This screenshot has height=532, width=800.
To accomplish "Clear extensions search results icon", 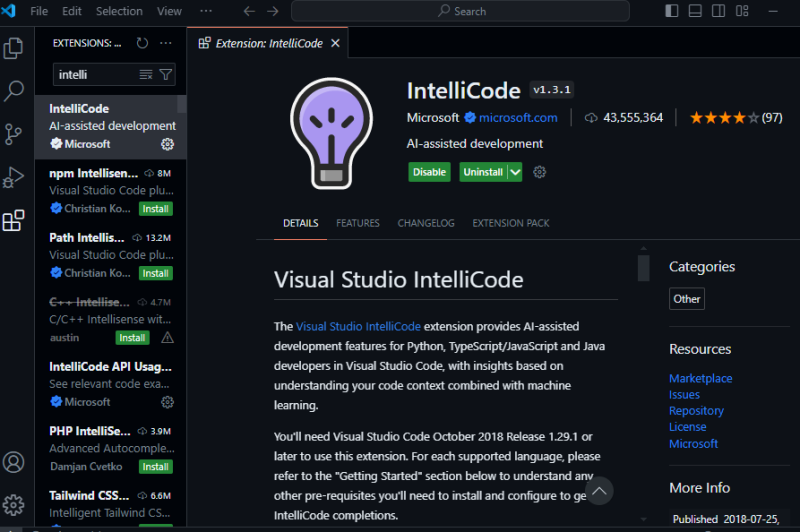I will coord(146,75).
